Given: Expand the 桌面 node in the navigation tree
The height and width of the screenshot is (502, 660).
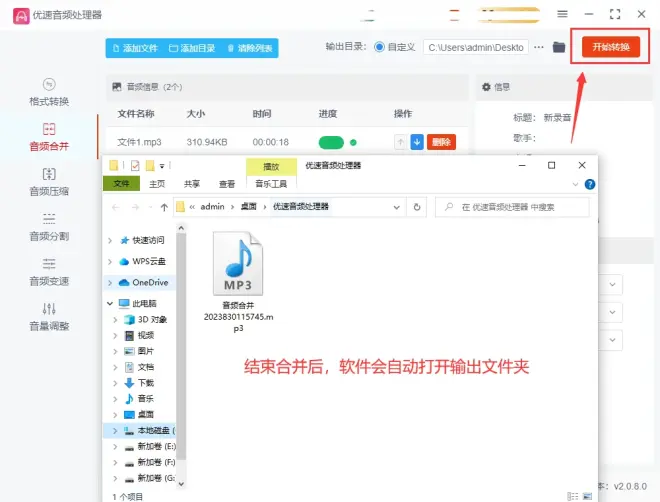Looking at the screenshot, I should (x=115, y=415).
